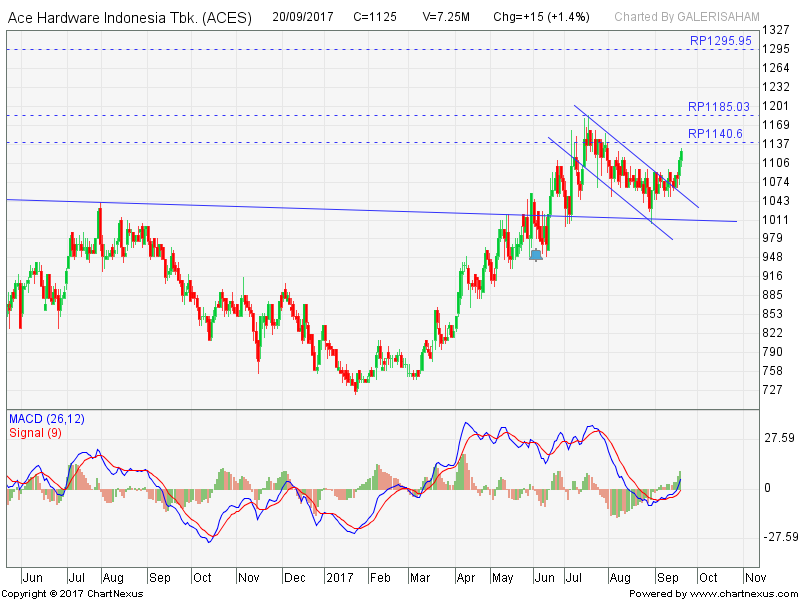Click the 727 value on price axis
This screenshot has height=600, width=800.
[774, 389]
